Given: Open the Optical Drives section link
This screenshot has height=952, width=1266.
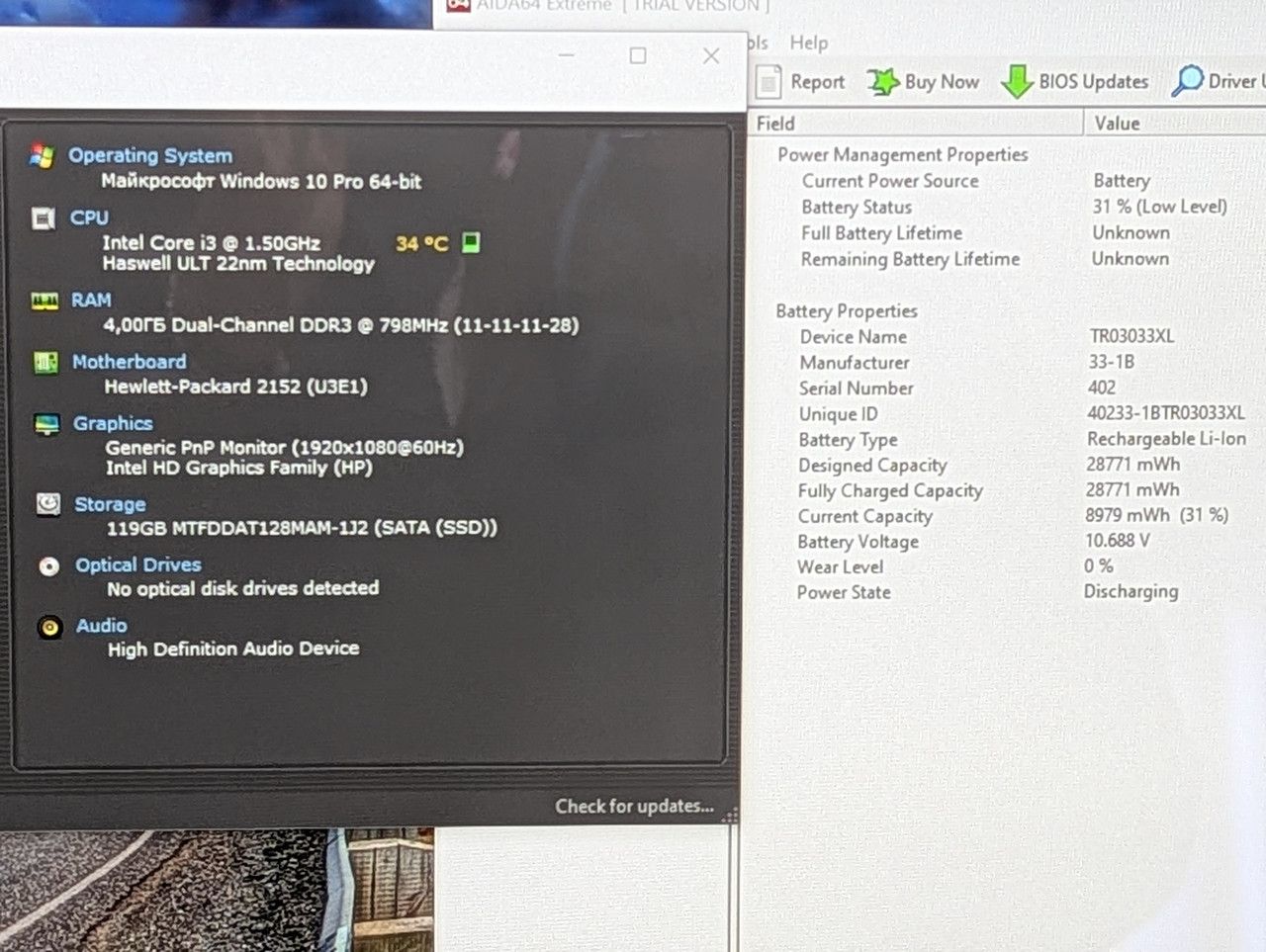Looking at the screenshot, I should [138, 564].
